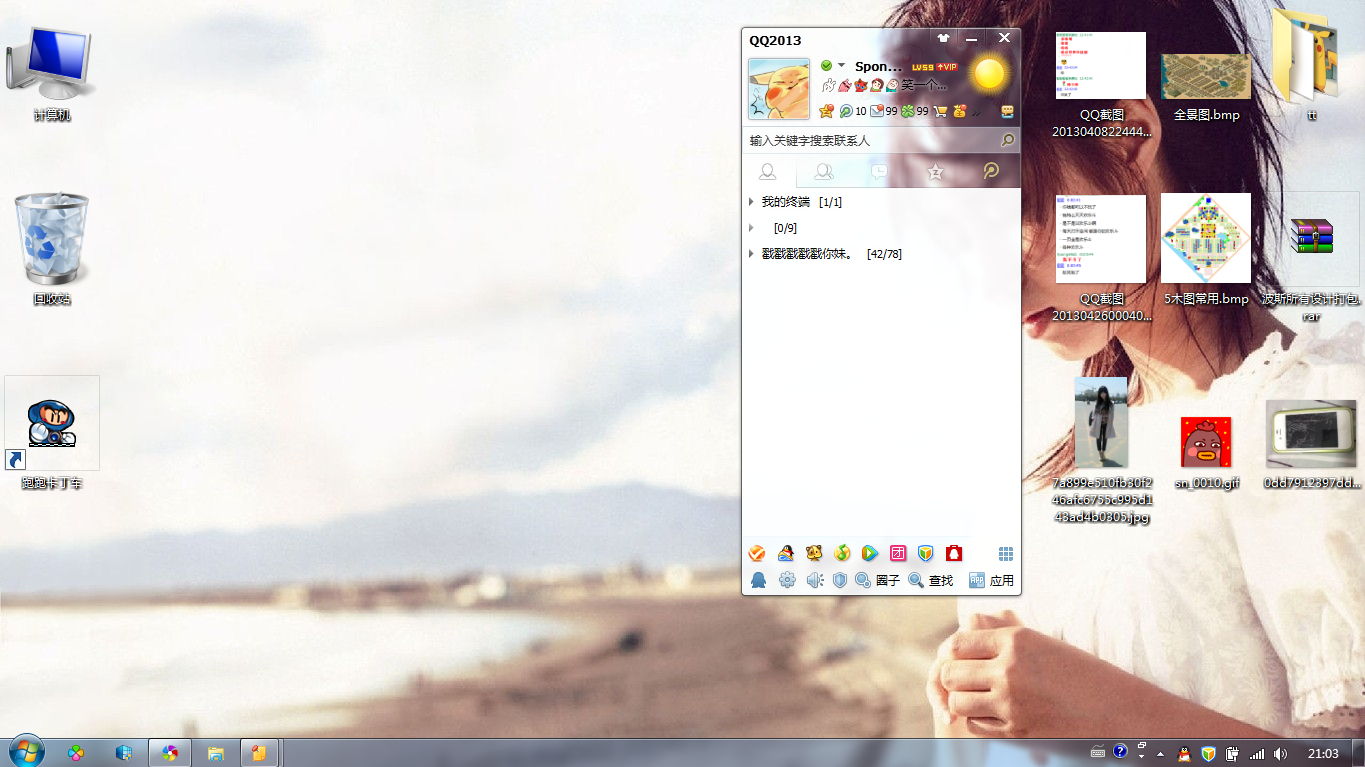Image resolution: width=1365 pixels, height=767 pixels.
Task: Open the security center shield icon
Action: (840, 580)
